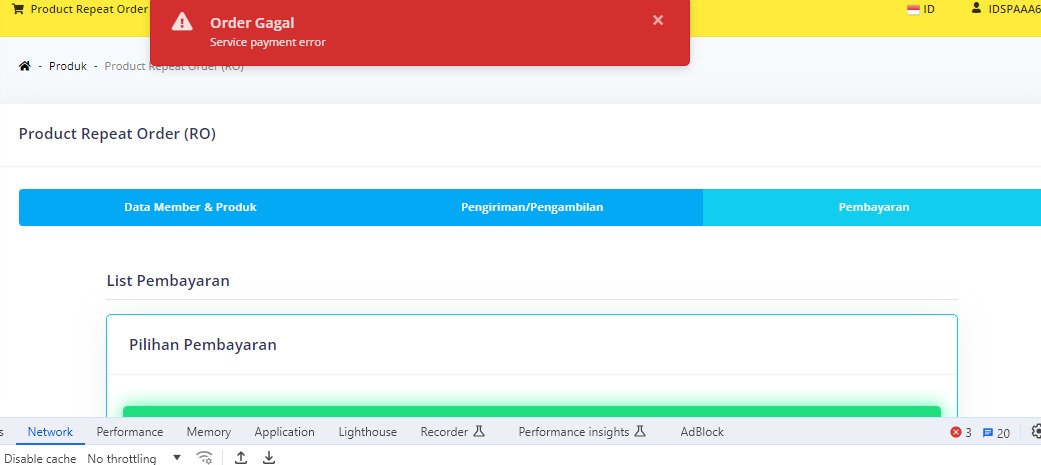Click the shopping cart icon in header
The width and height of the screenshot is (1041, 465).
17,9
